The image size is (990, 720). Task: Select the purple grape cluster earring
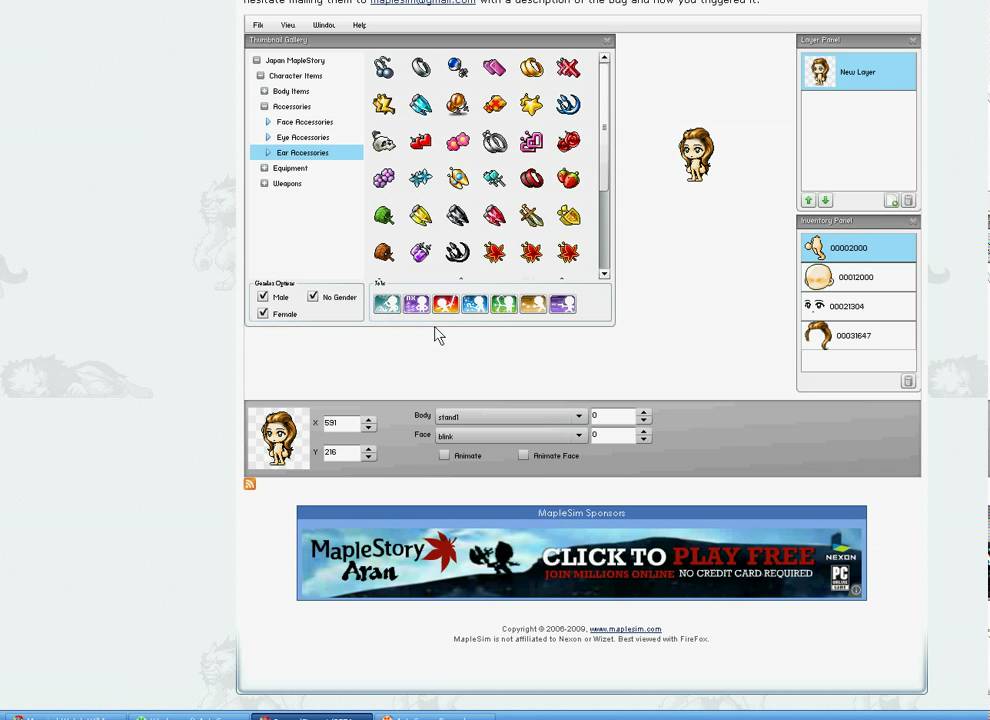pos(384,178)
